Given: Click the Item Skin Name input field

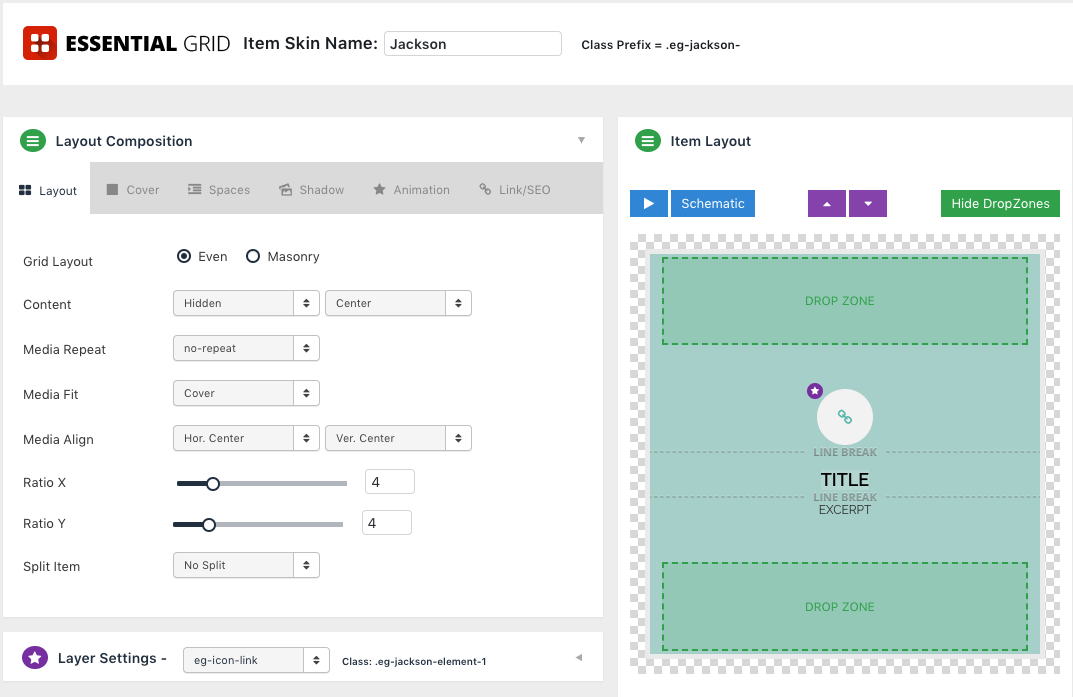Looking at the screenshot, I should 473,44.
